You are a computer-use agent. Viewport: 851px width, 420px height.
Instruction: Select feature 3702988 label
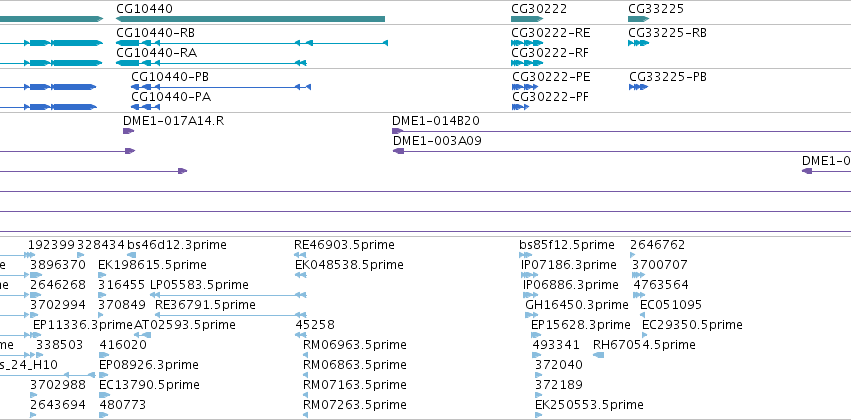(x=58, y=384)
